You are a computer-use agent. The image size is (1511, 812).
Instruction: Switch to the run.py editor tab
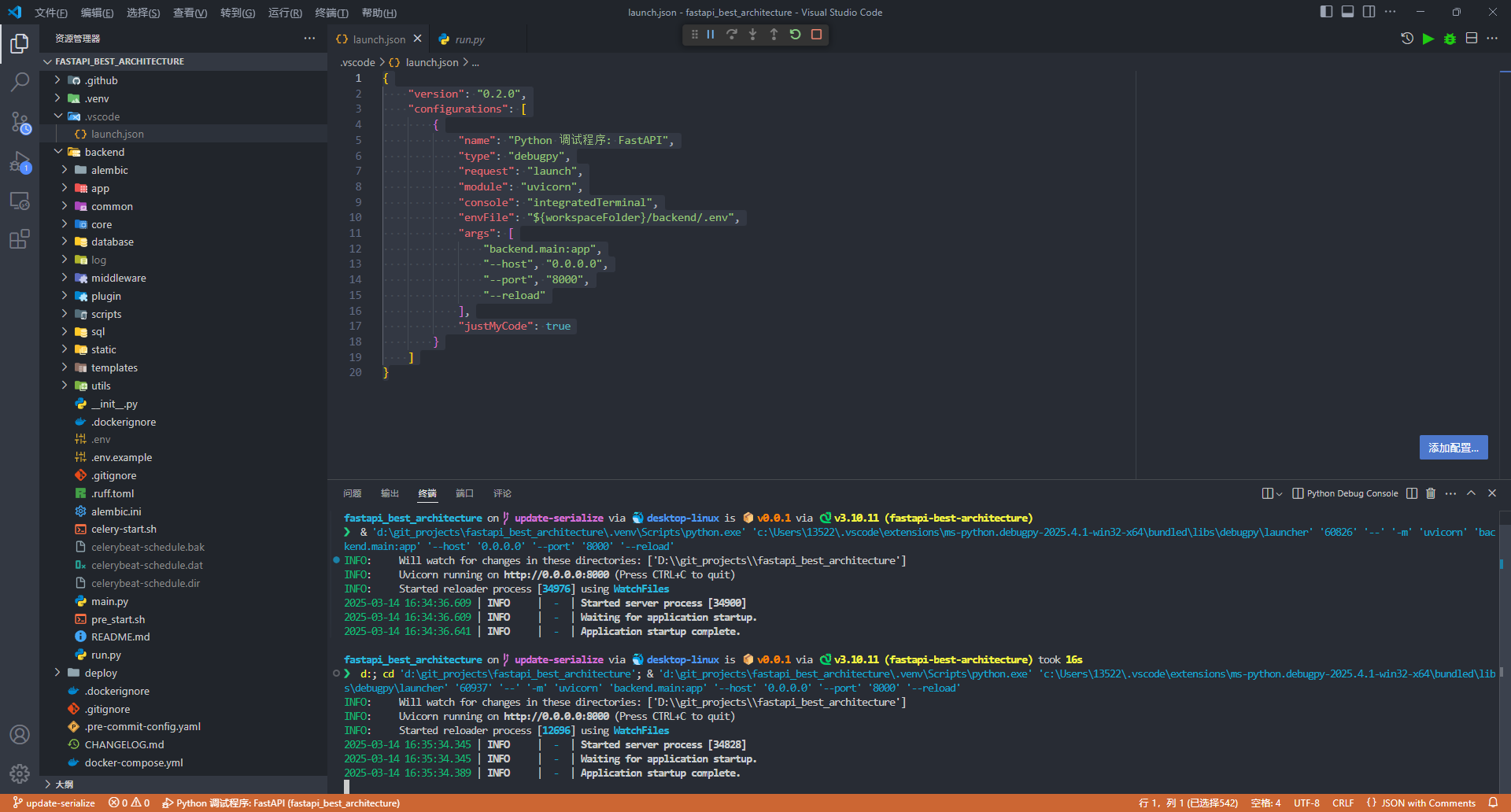pyautogui.click(x=470, y=39)
